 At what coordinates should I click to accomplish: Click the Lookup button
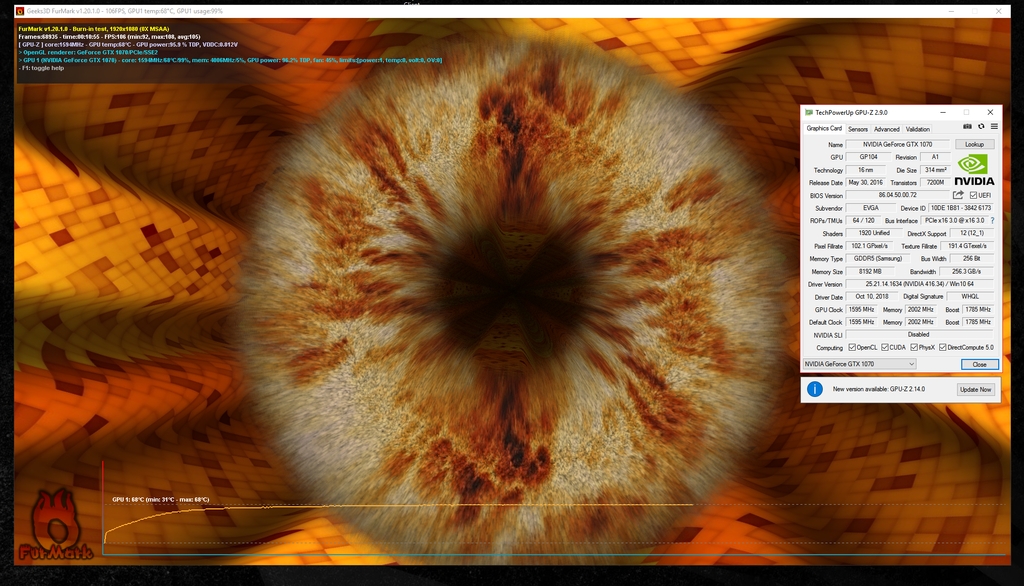974,144
